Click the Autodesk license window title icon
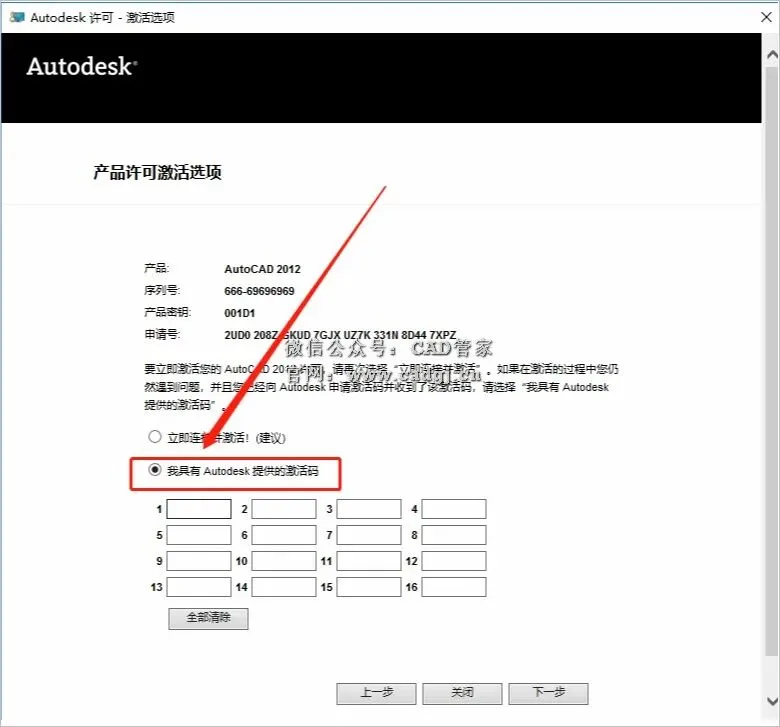 click(17, 17)
